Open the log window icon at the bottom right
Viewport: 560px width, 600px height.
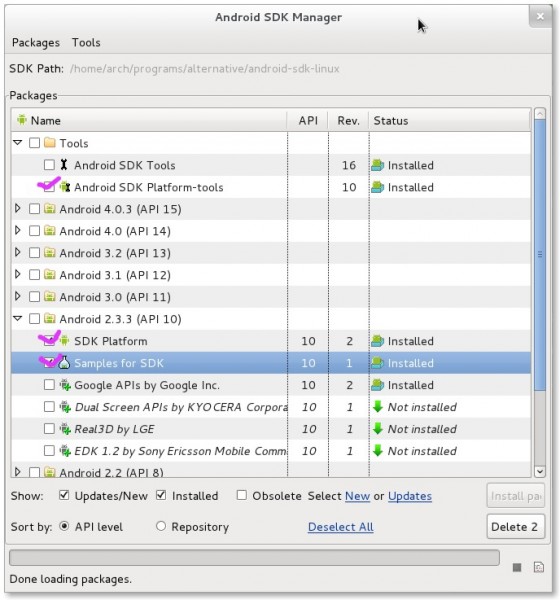coord(539,567)
